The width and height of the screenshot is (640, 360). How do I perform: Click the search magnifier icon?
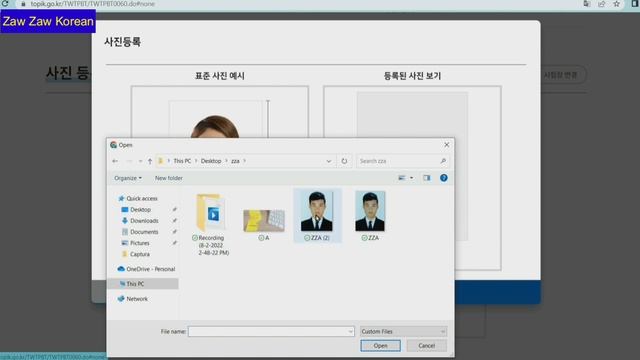click(443, 161)
